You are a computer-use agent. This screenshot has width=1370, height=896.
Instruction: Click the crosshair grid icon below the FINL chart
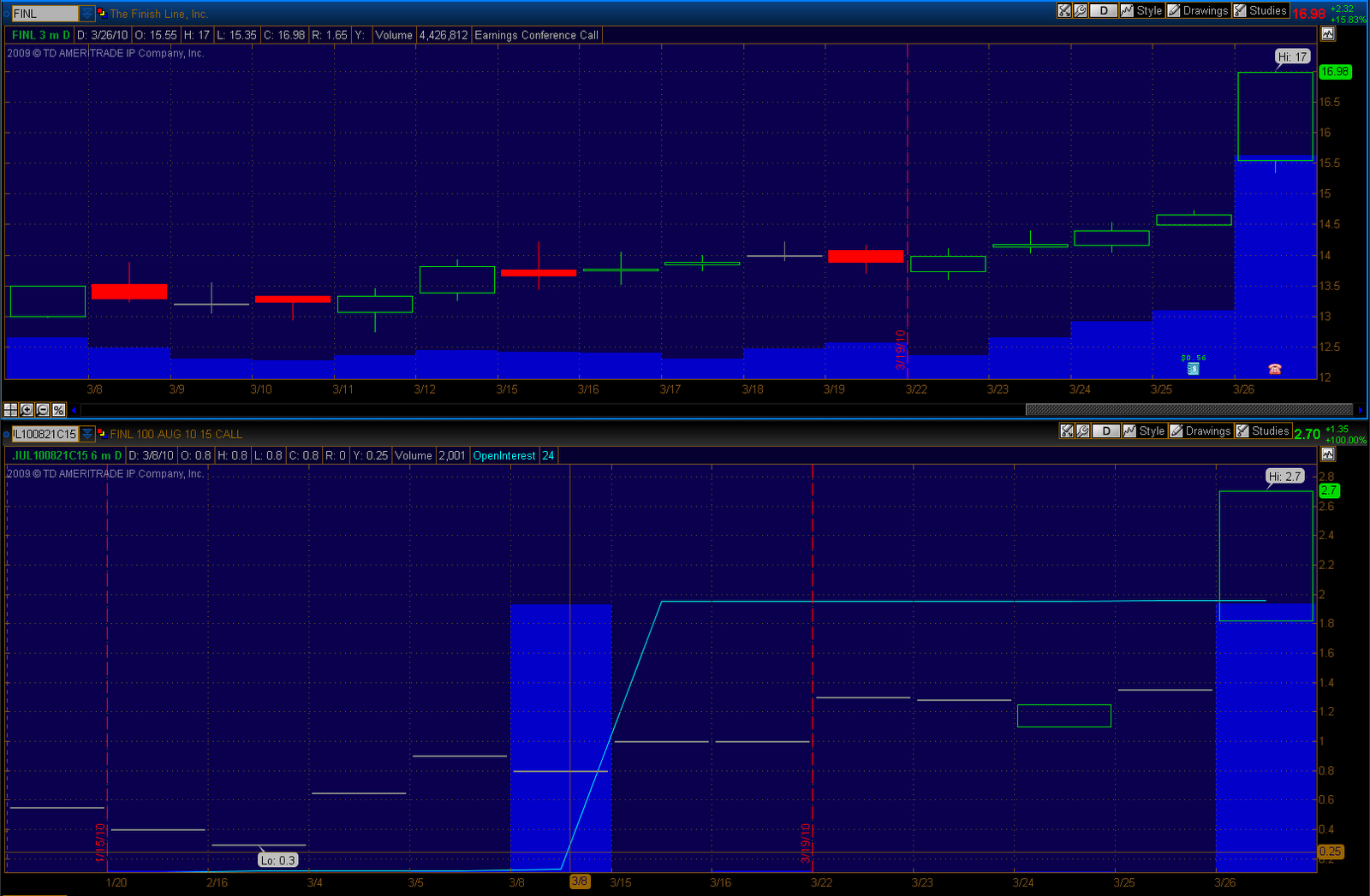click(10, 410)
